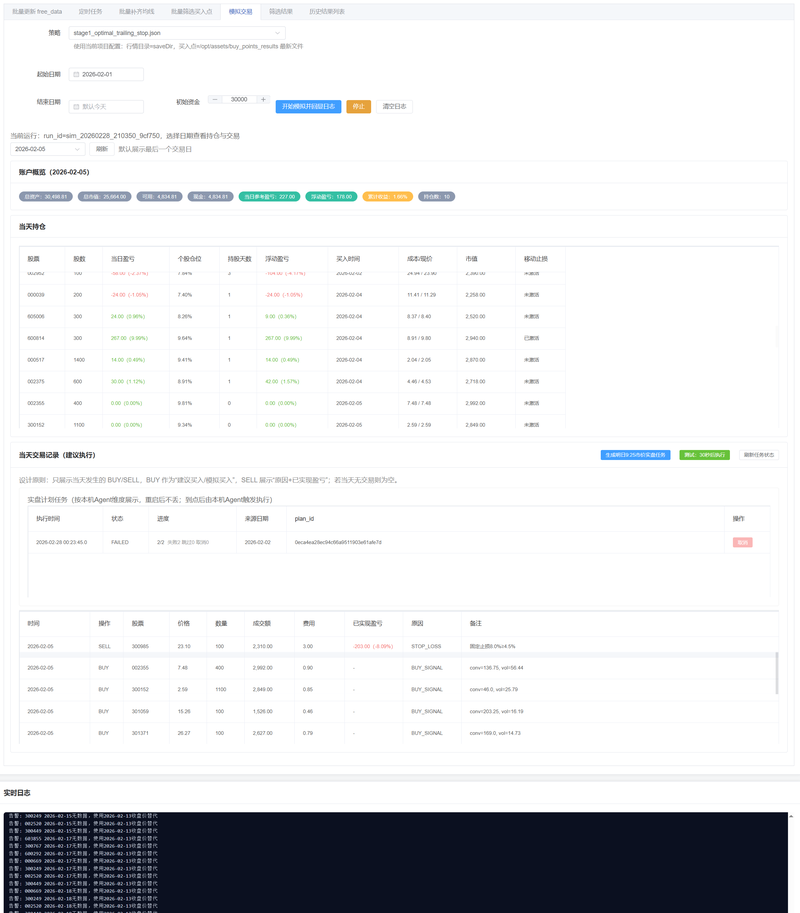Click the 清空日志 button
The image size is (800, 913).
pyautogui.click(x=394, y=107)
